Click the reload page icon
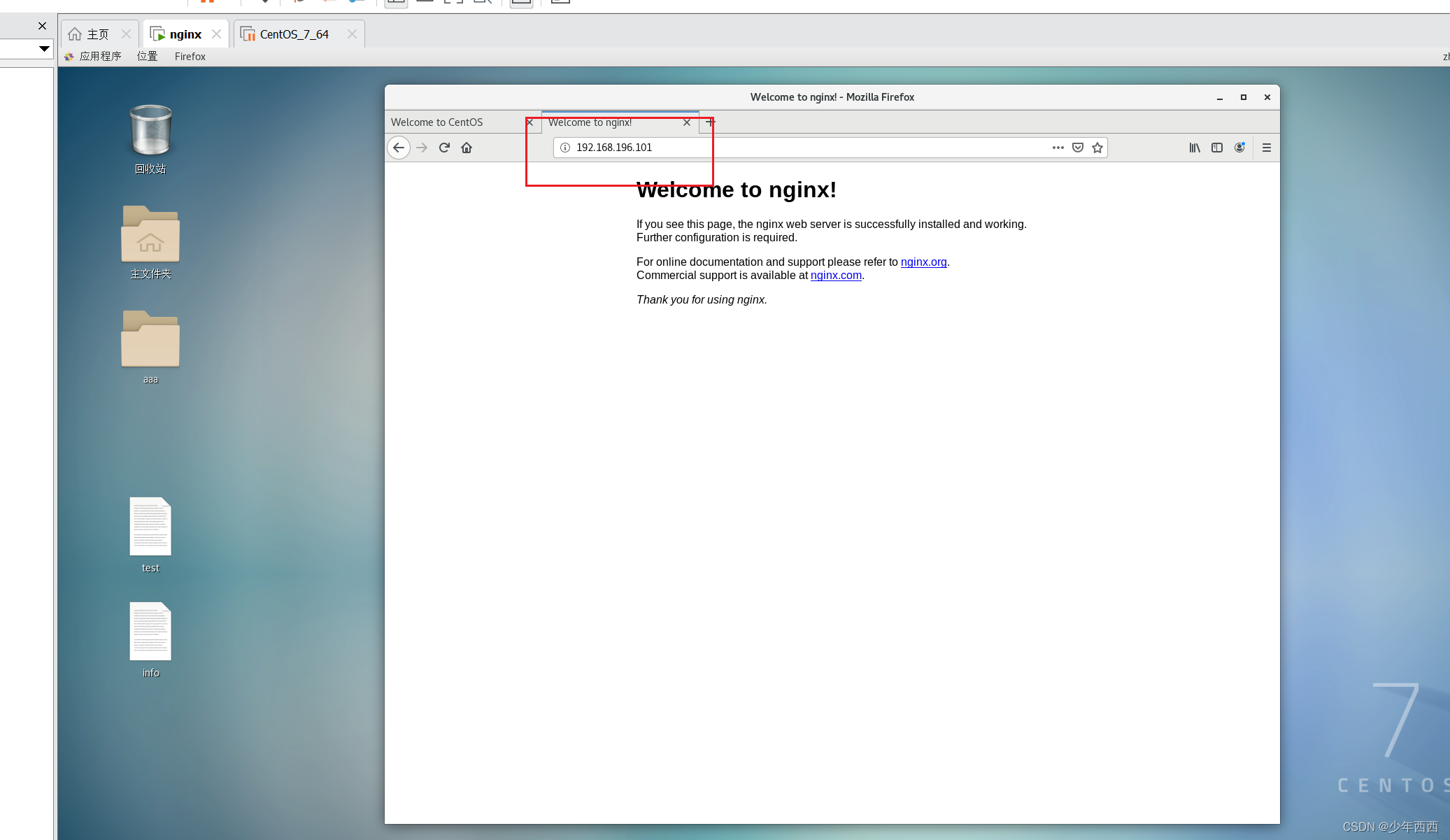Image resolution: width=1450 pixels, height=840 pixels. click(x=444, y=148)
